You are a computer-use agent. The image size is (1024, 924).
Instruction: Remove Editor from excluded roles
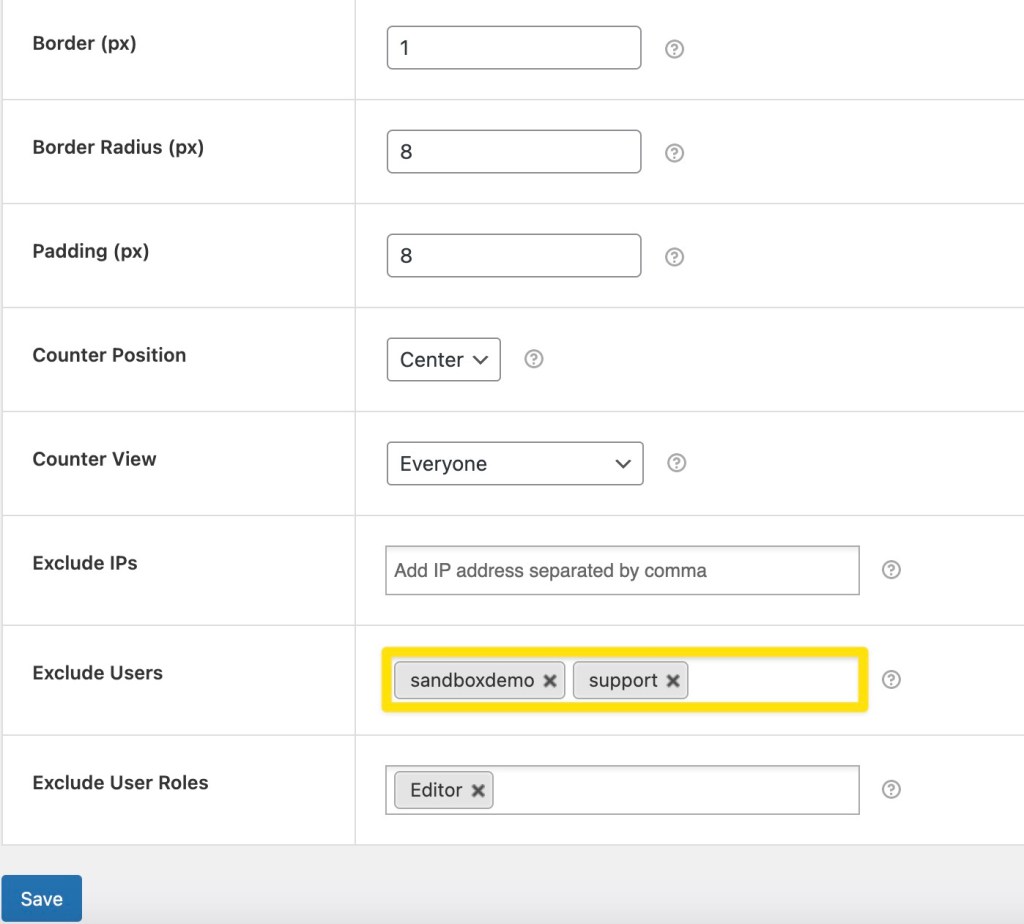[x=478, y=790]
